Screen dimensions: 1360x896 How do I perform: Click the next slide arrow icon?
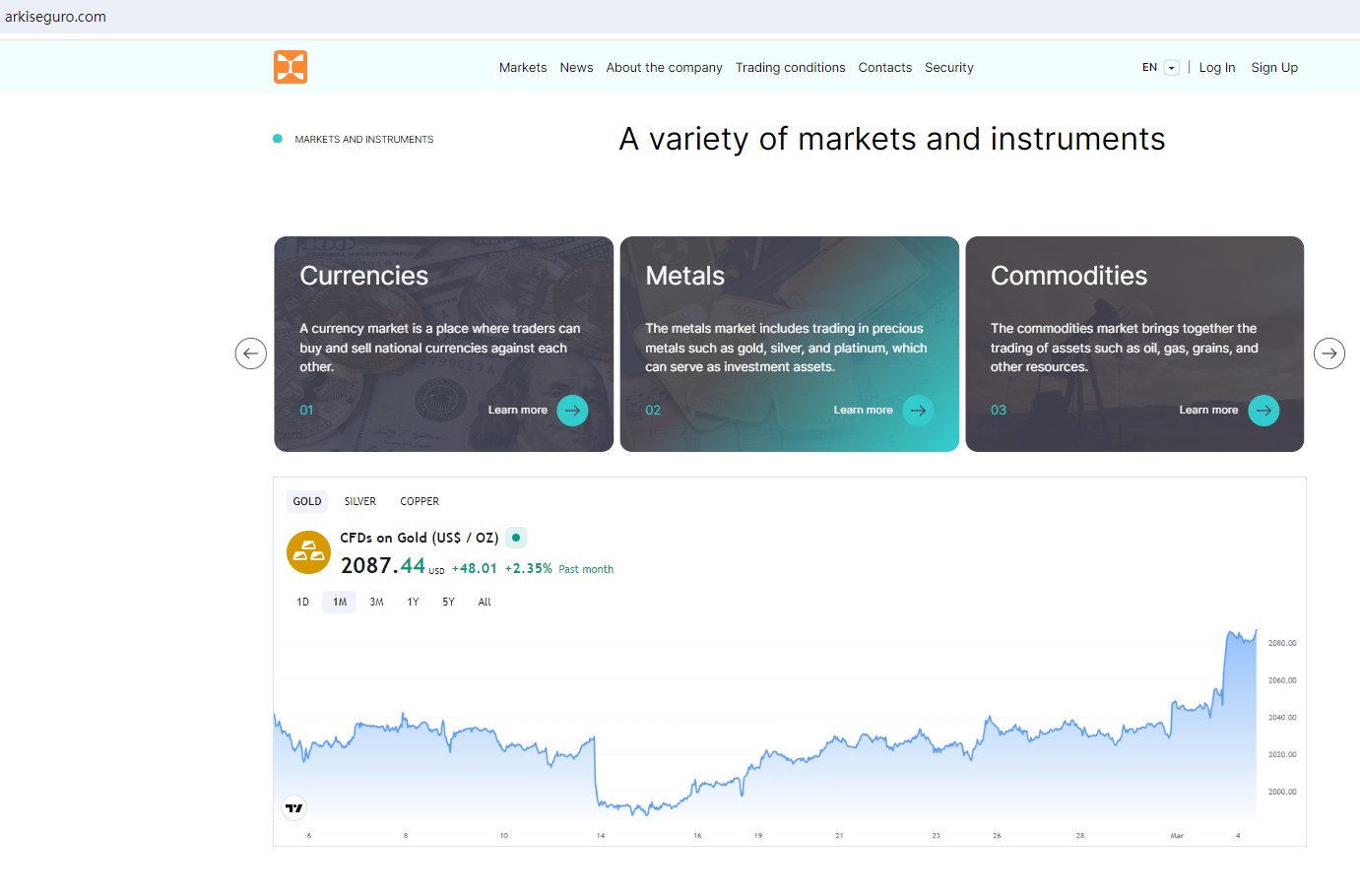[1329, 353]
